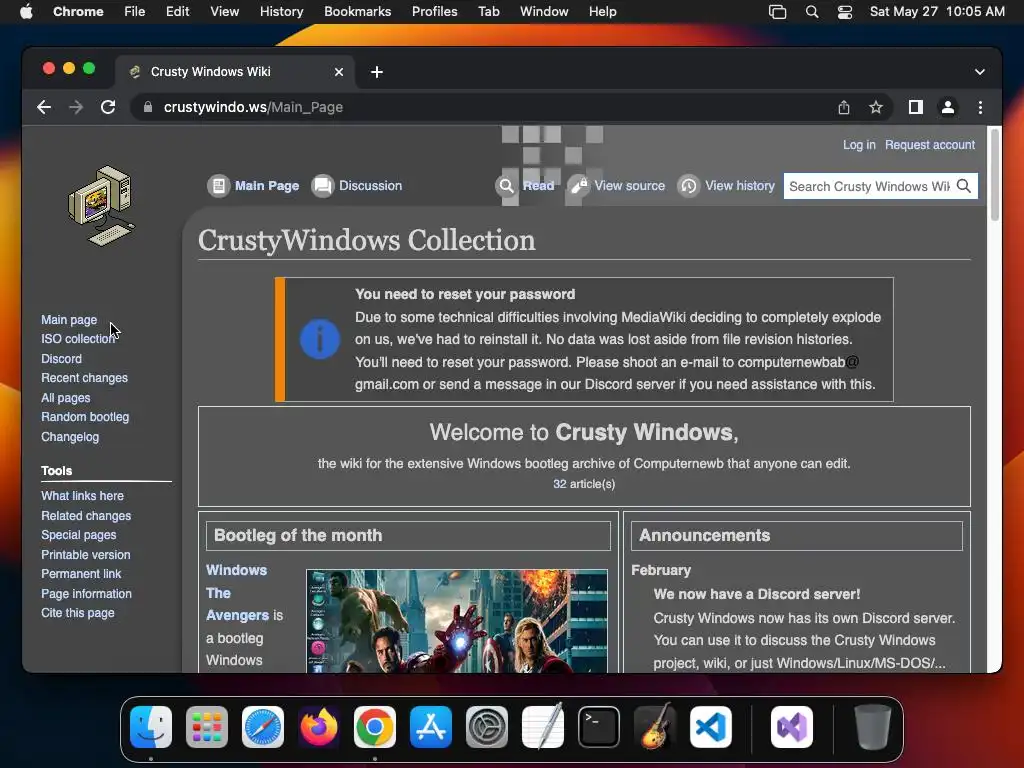Image resolution: width=1024 pixels, height=768 pixels.
Task: Open Trash from the Dock
Action: click(x=872, y=727)
